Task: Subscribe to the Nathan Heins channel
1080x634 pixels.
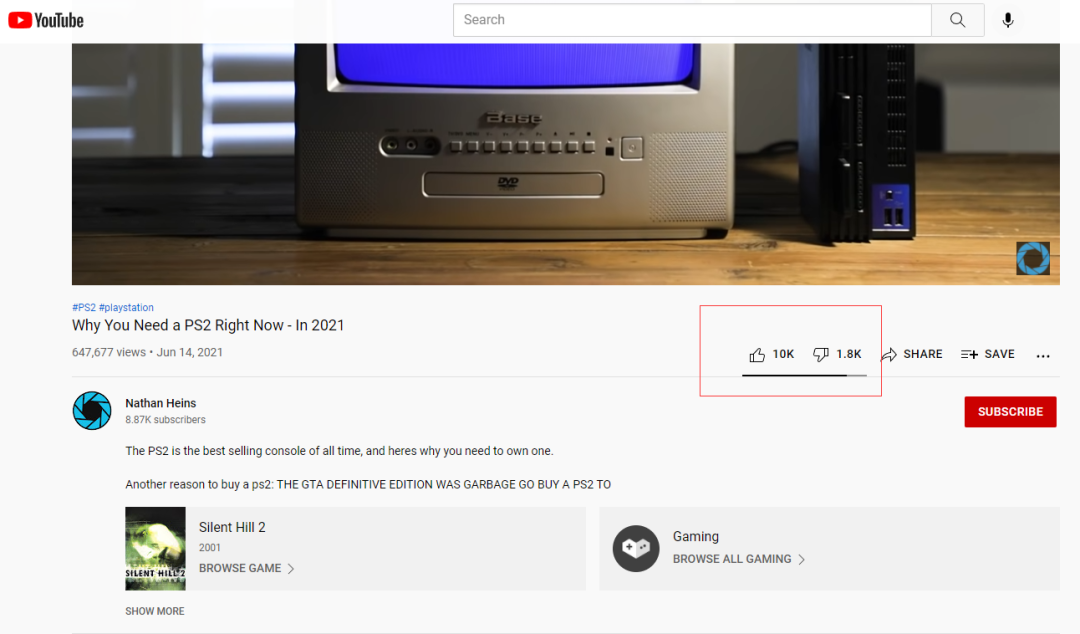Action: tap(1010, 411)
